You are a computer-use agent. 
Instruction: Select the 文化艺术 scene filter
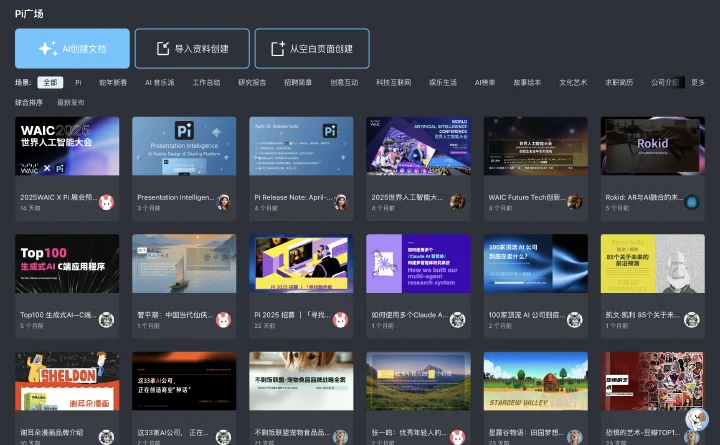(x=573, y=83)
